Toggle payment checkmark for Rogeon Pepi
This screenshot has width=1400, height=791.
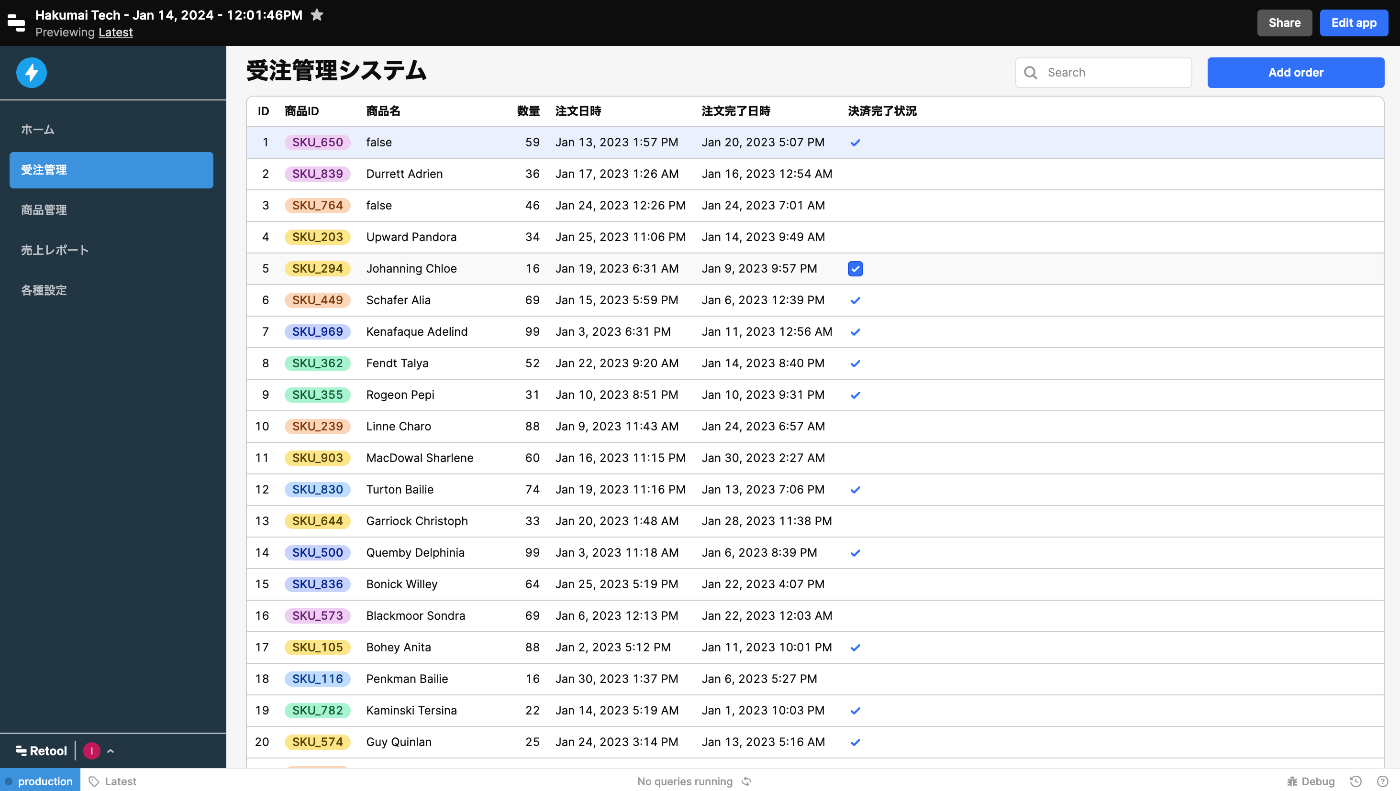click(x=855, y=394)
